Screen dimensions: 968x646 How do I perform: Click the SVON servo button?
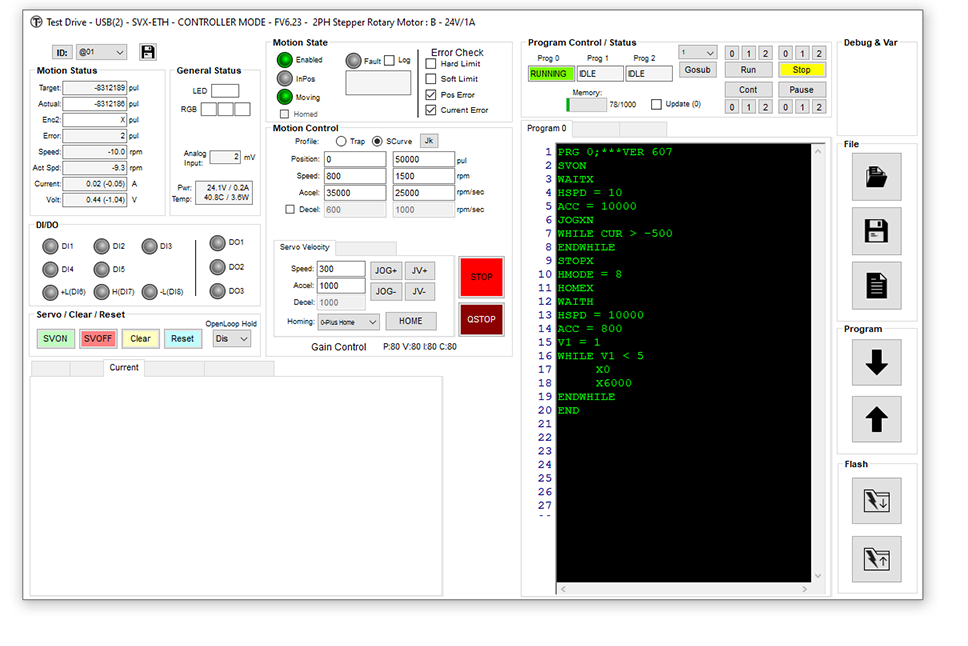(x=55, y=339)
